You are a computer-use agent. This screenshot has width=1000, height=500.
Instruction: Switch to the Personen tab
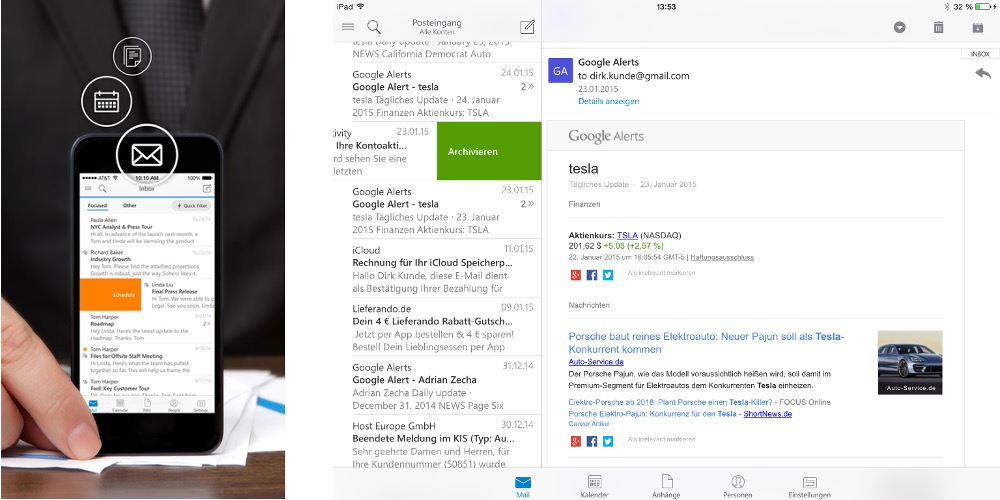(738, 487)
